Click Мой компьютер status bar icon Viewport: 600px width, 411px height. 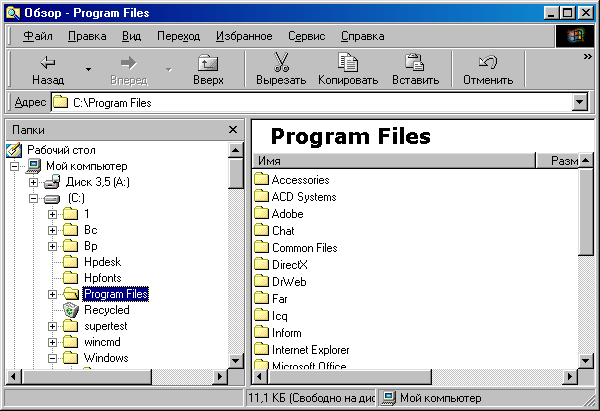click(389, 398)
